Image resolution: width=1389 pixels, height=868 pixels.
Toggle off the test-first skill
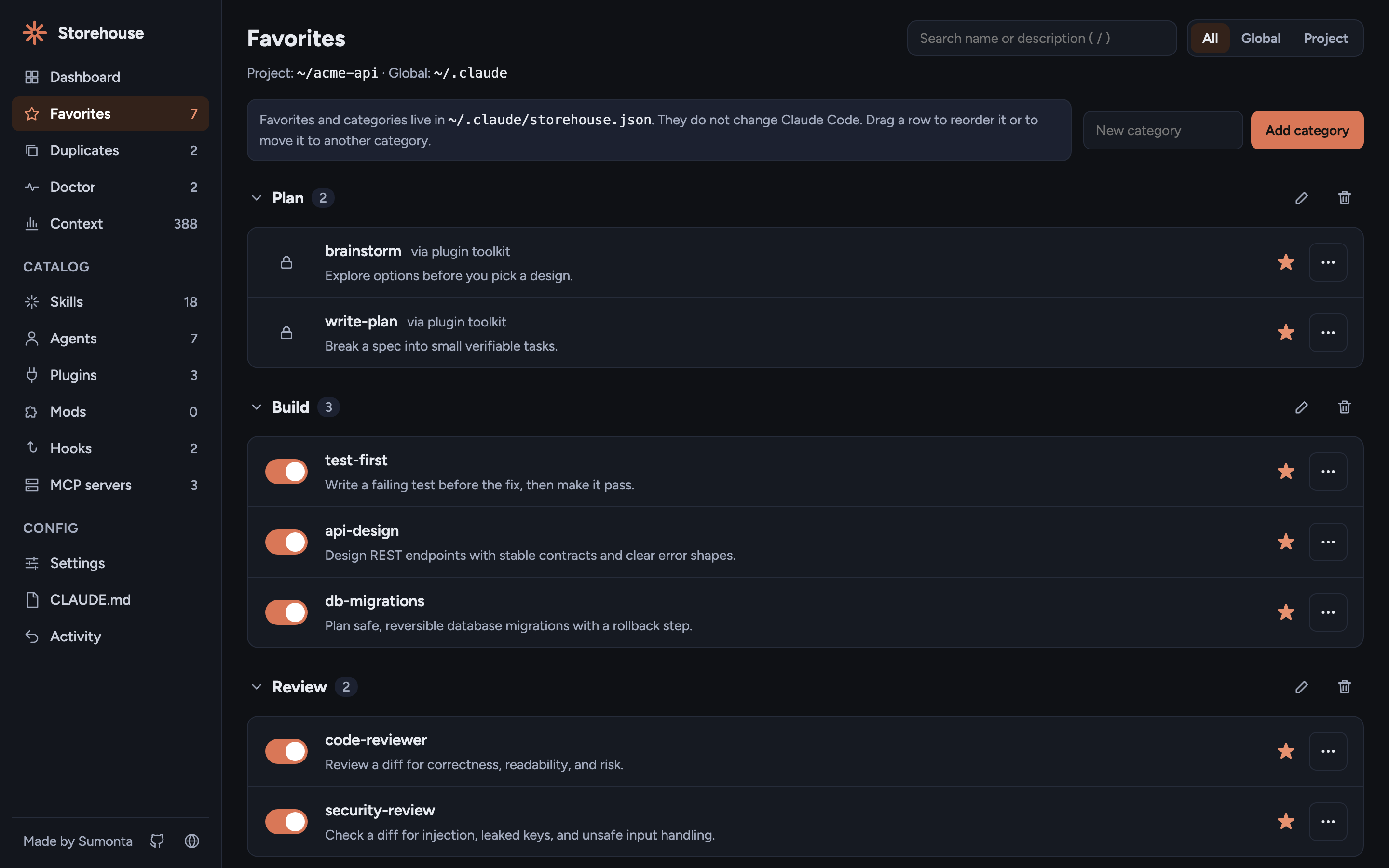pyautogui.click(x=286, y=471)
